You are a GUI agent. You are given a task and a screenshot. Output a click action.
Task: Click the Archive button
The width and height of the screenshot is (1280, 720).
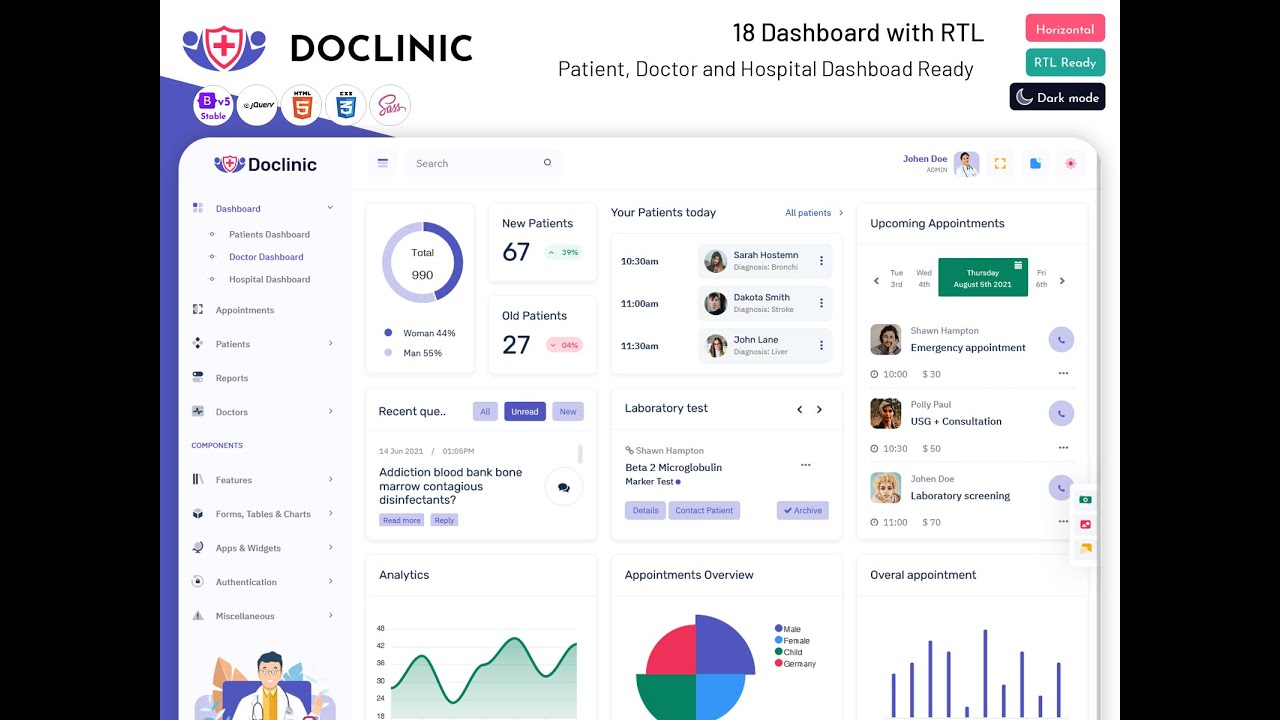point(803,510)
